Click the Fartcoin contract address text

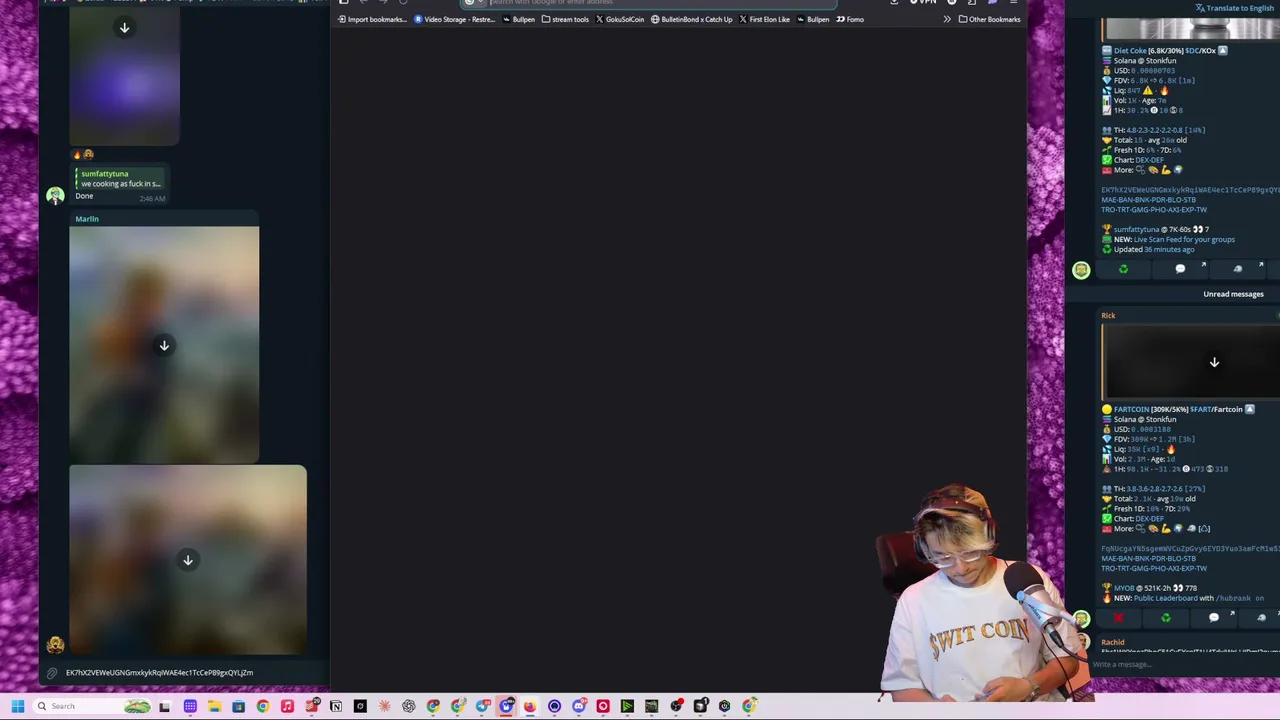(x=1190, y=549)
